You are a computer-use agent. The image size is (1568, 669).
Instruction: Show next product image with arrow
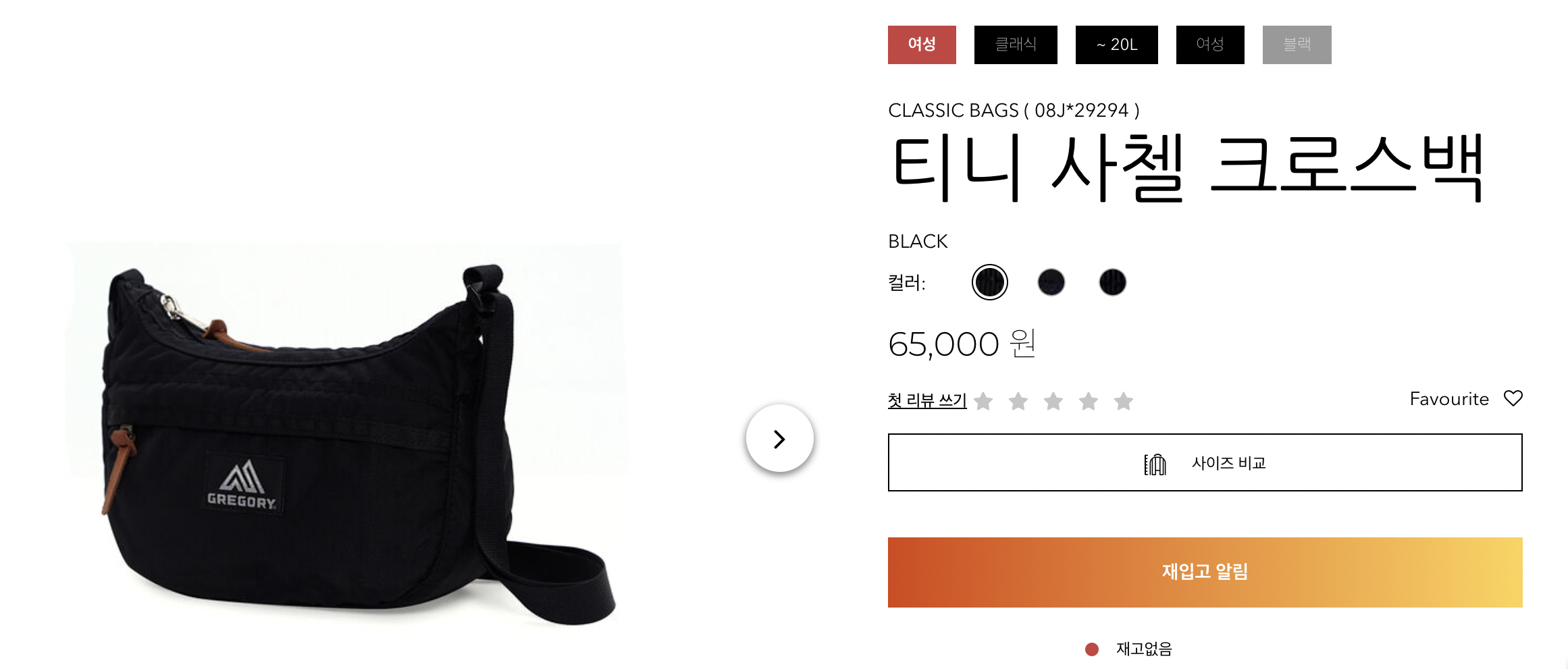[779, 439]
